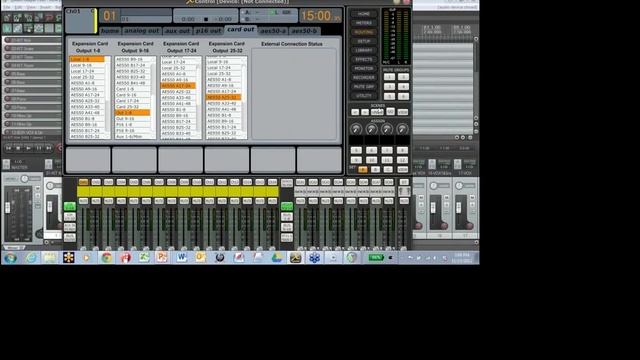
Task: Open Windows Explorer from the taskbar
Action: (x=49, y=258)
